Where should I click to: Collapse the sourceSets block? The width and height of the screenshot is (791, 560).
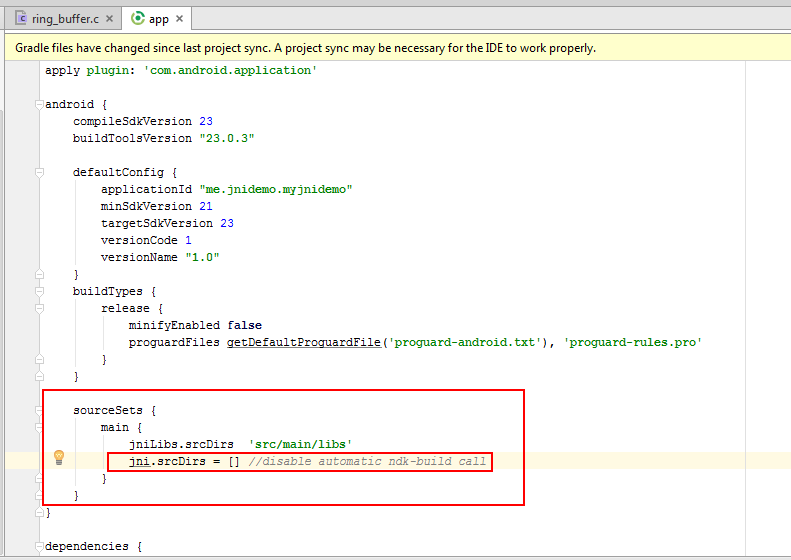39,410
